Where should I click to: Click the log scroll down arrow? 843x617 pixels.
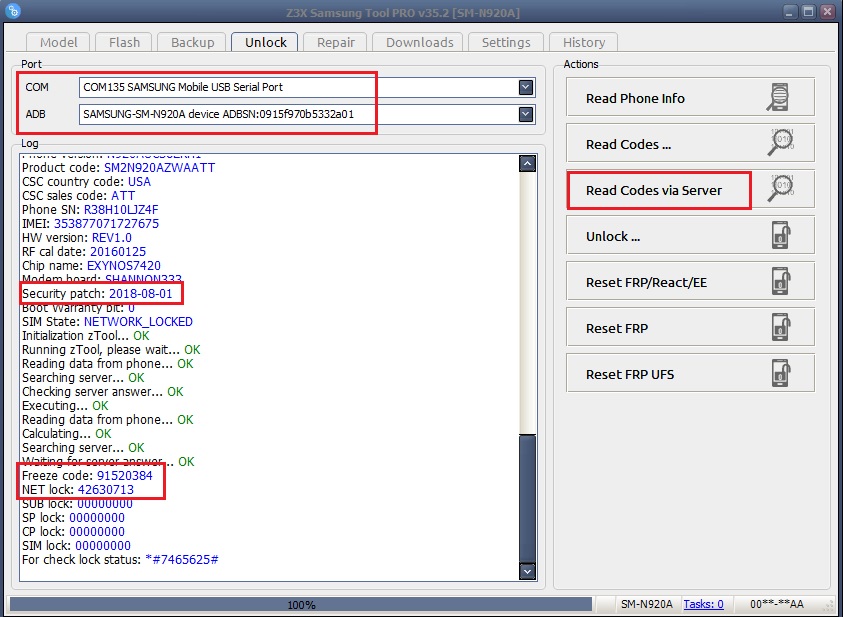coord(527,571)
